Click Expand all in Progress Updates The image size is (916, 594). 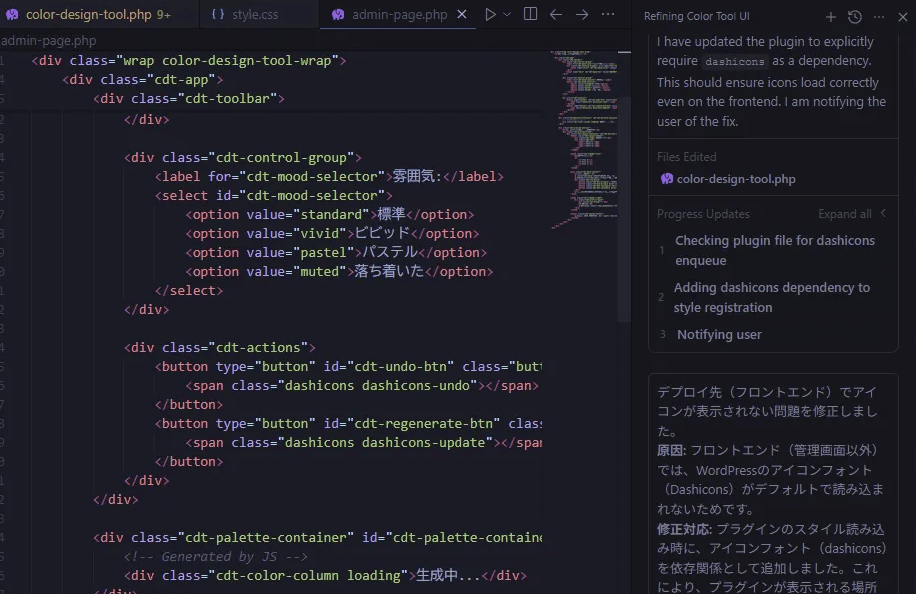tap(844, 214)
